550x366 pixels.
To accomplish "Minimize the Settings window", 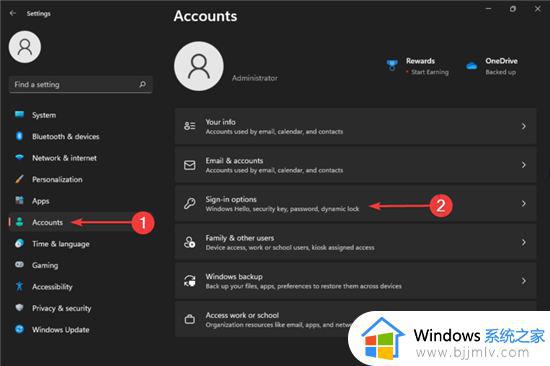I will tap(488, 9).
